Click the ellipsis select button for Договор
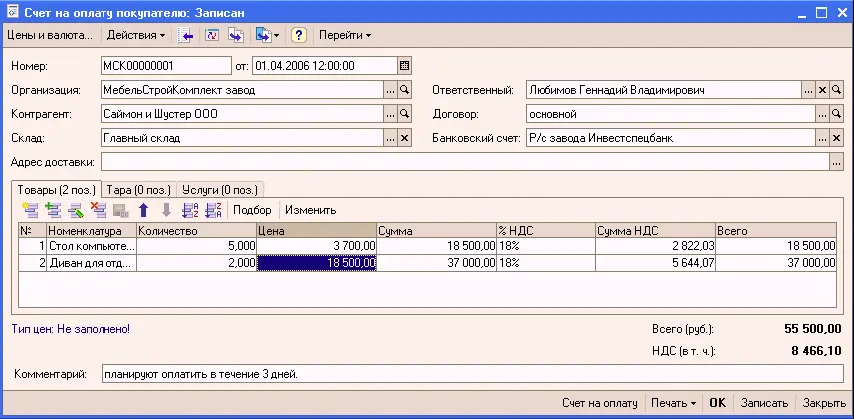Screen dimensions: 854x419 click(x=823, y=114)
